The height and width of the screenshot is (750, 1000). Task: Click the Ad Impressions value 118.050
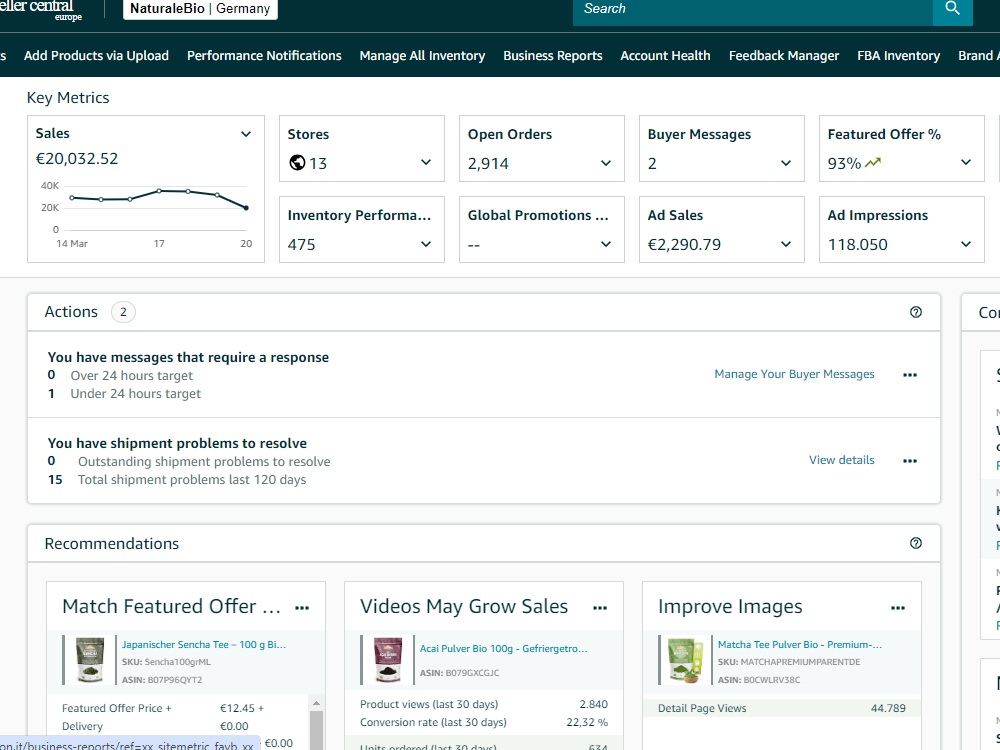(x=857, y=244)
